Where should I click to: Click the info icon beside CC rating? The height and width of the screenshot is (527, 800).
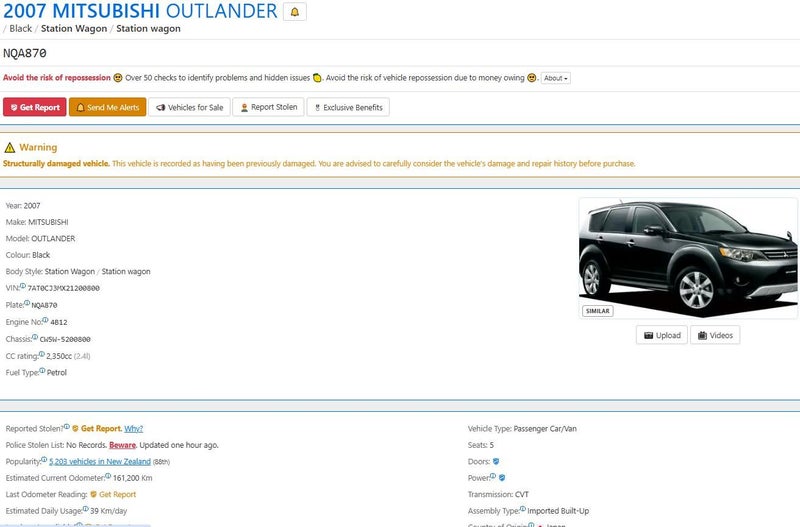[x=42, y=354]
